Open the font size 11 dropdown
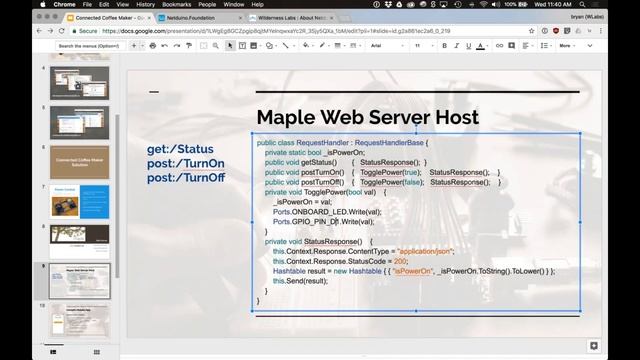The image size is (640, 360). 424,46
